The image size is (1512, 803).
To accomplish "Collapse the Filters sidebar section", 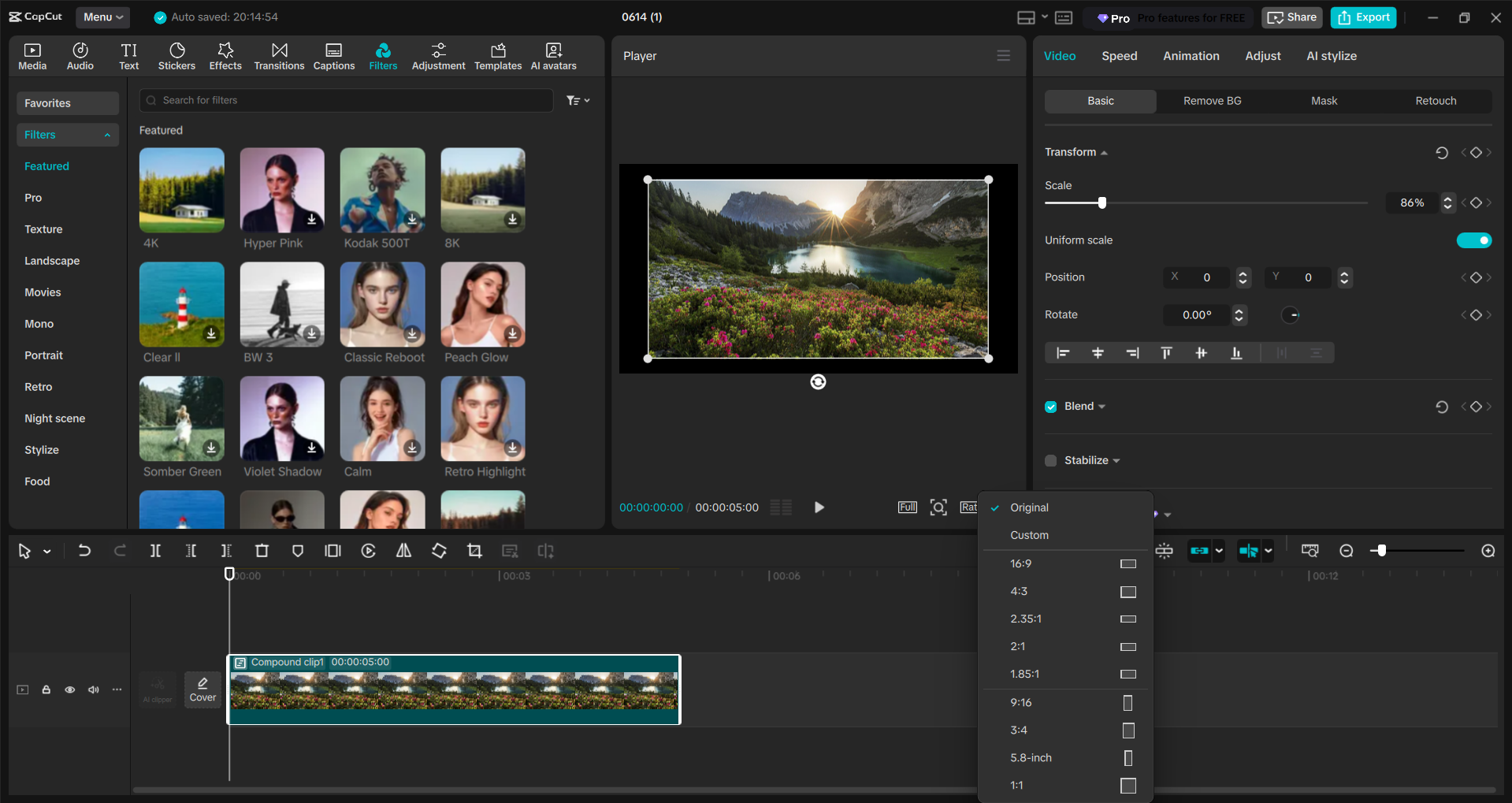I will pos(108,135).
